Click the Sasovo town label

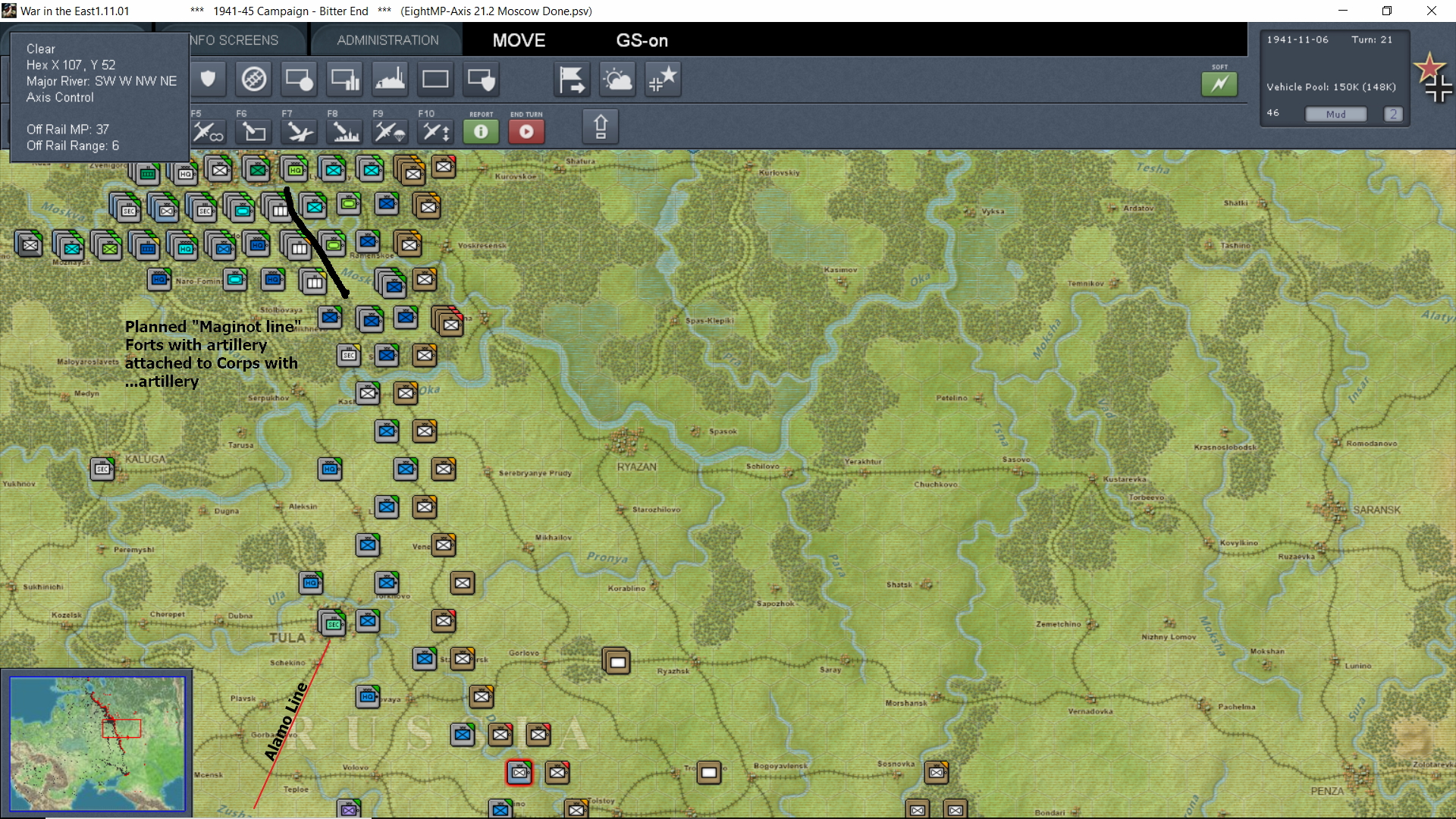click(x=1016, y=460)
